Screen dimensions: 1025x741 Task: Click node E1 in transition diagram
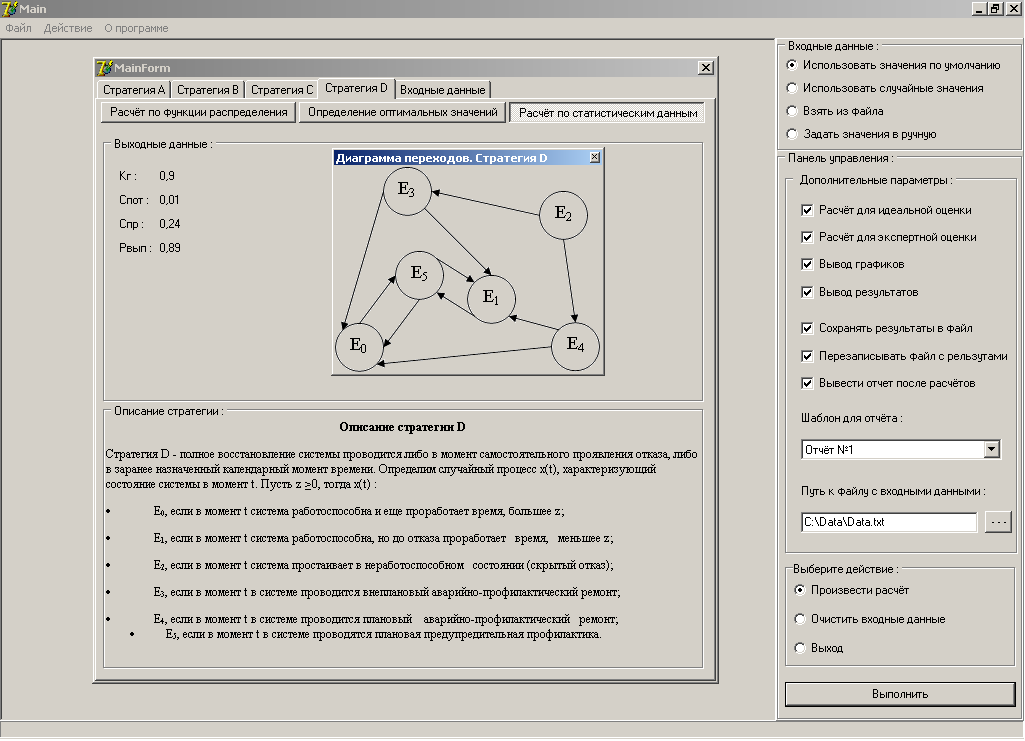pos(491,299)
